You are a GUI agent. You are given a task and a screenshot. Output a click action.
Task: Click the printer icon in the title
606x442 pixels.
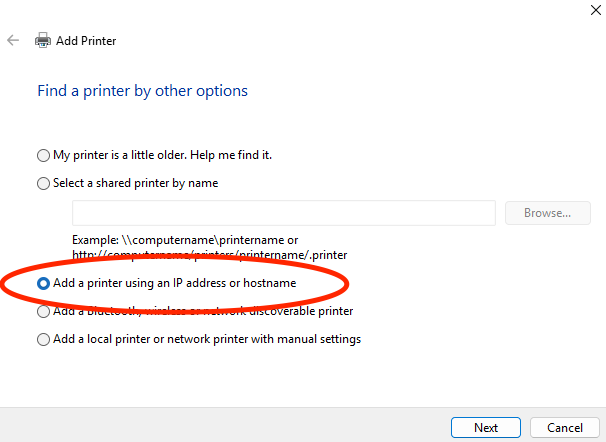43,41
